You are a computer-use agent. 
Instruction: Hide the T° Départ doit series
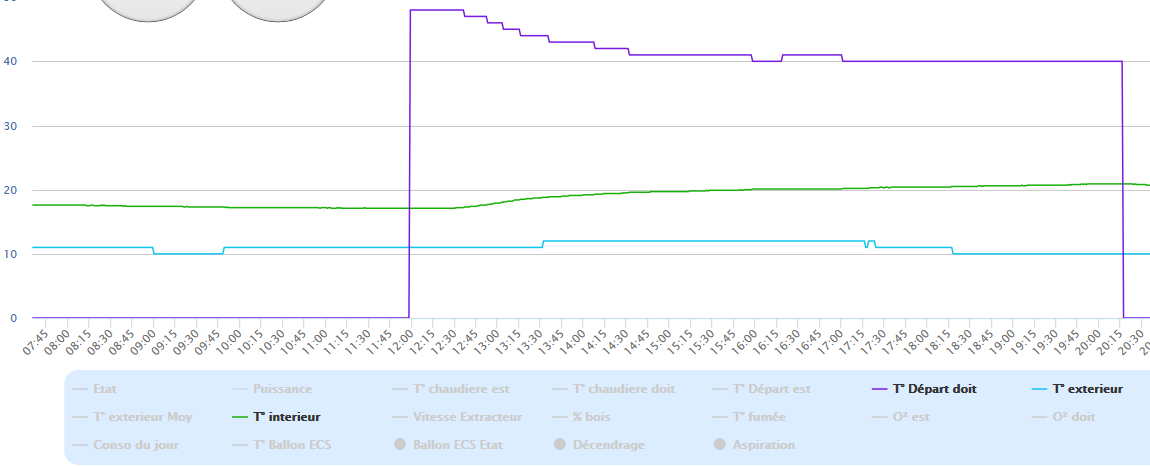(935, 389)
